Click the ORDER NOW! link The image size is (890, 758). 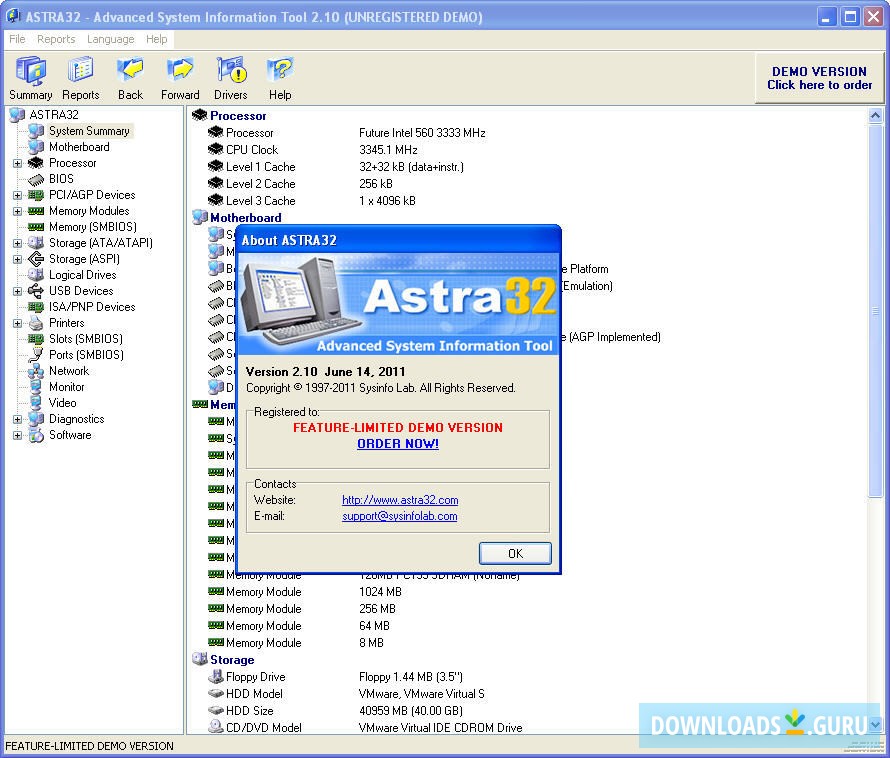(x=397, y=444)
